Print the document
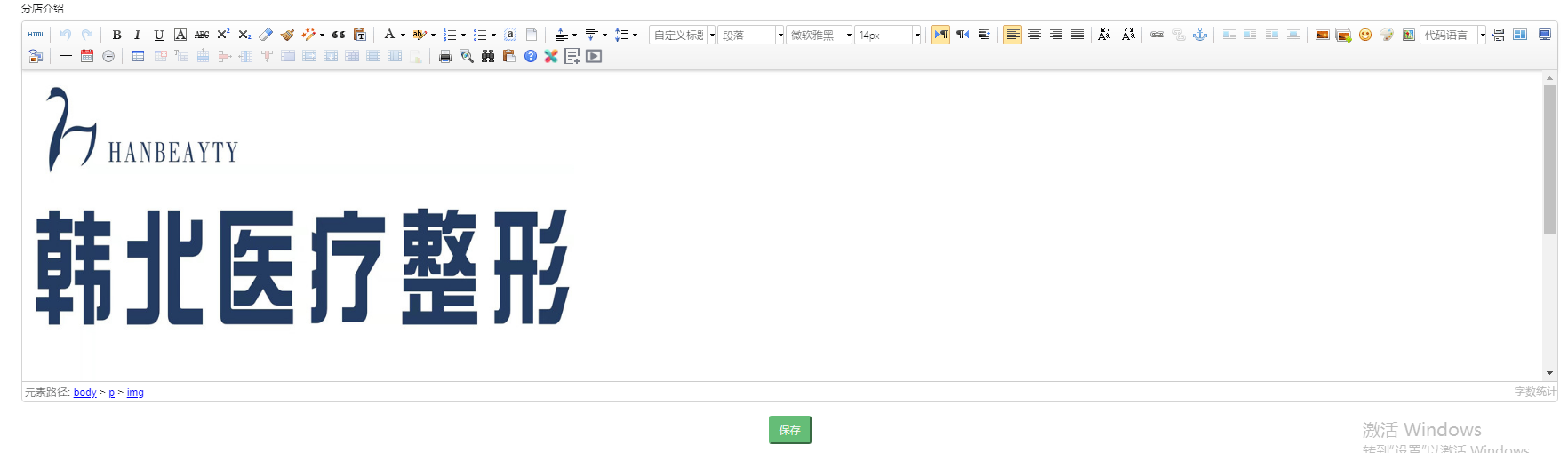 [445, 56]
